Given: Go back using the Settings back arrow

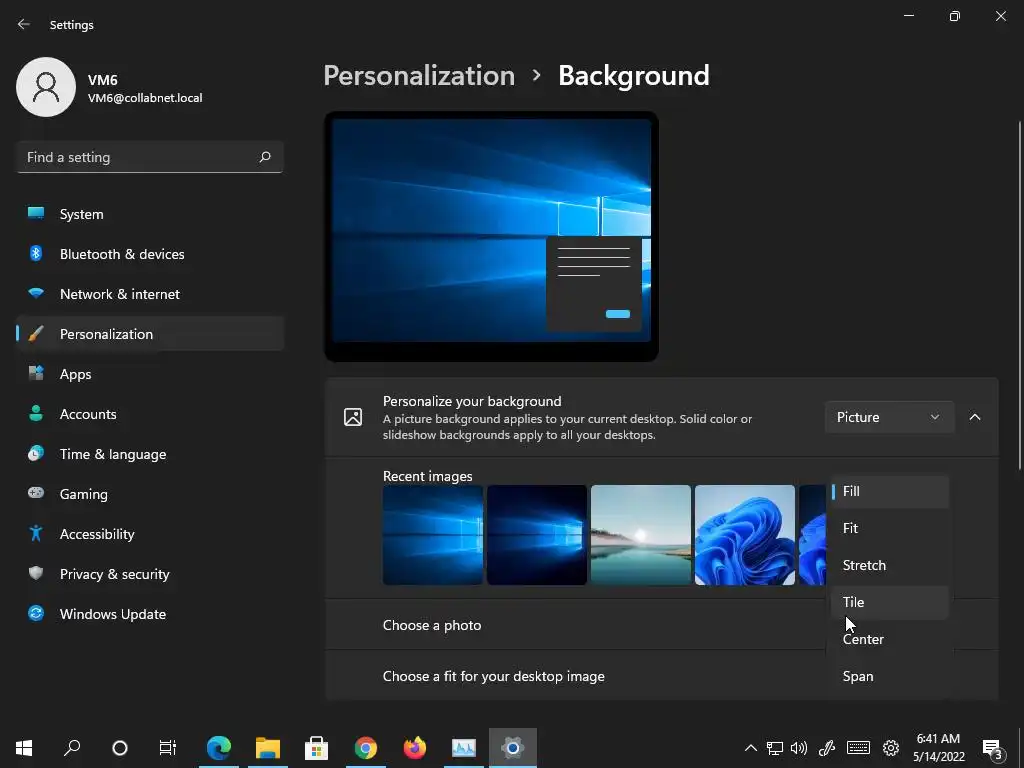Looking at the screenshot, I should coord(24,24).
